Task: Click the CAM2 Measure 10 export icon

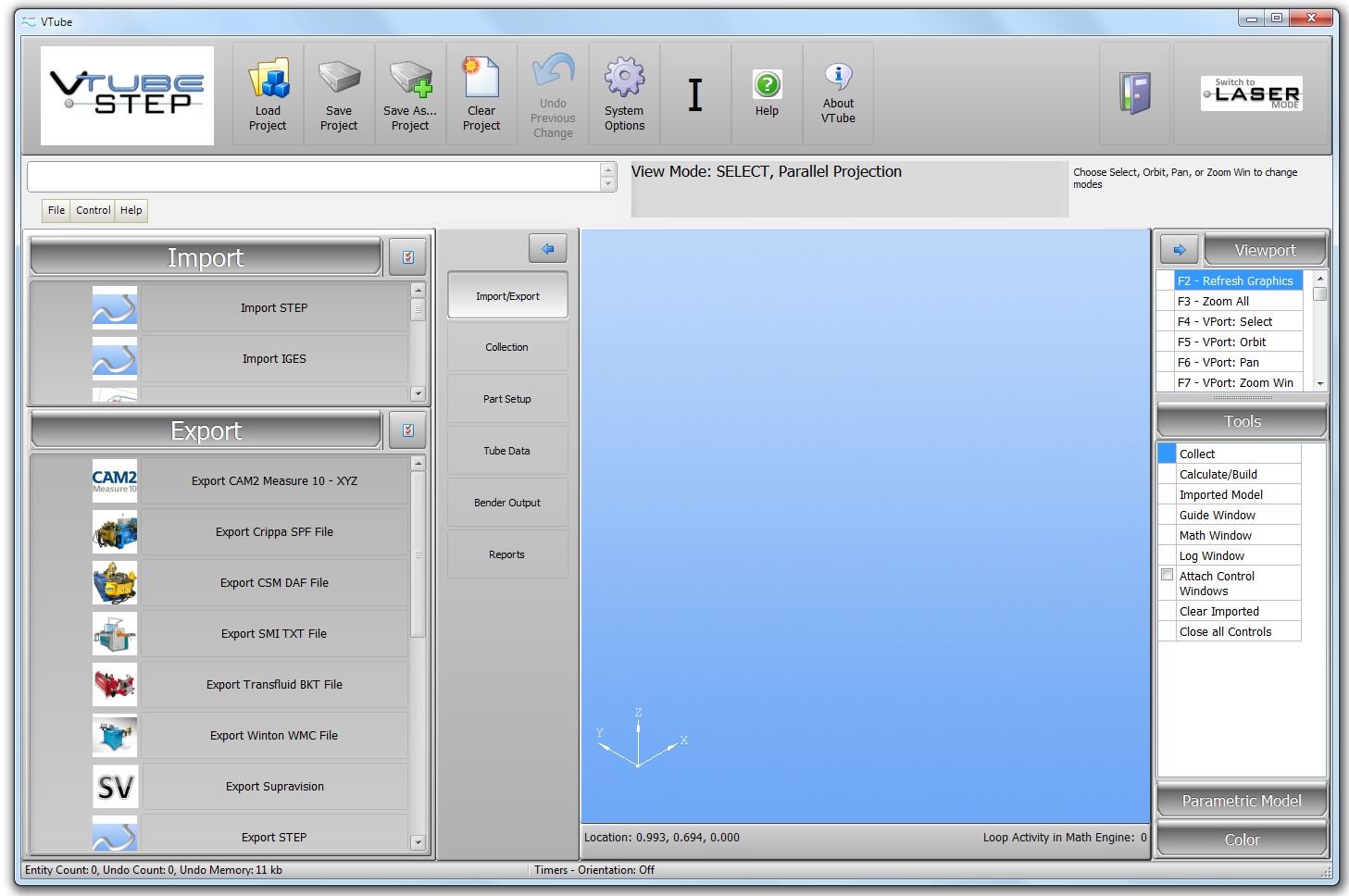Action: (115, 481)
